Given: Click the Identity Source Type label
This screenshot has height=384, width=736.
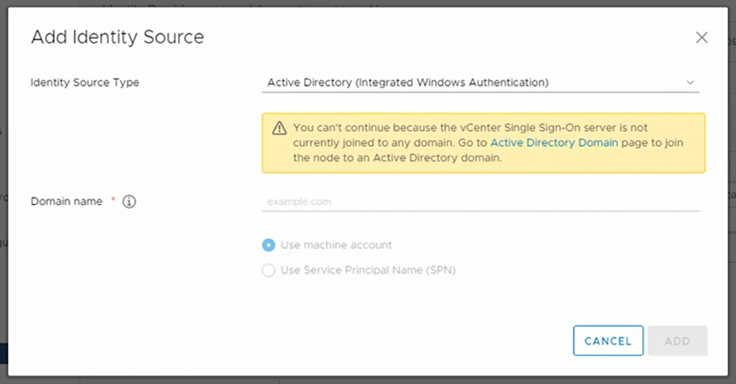Looking at the screenshot, I should (x=85, y=83).
